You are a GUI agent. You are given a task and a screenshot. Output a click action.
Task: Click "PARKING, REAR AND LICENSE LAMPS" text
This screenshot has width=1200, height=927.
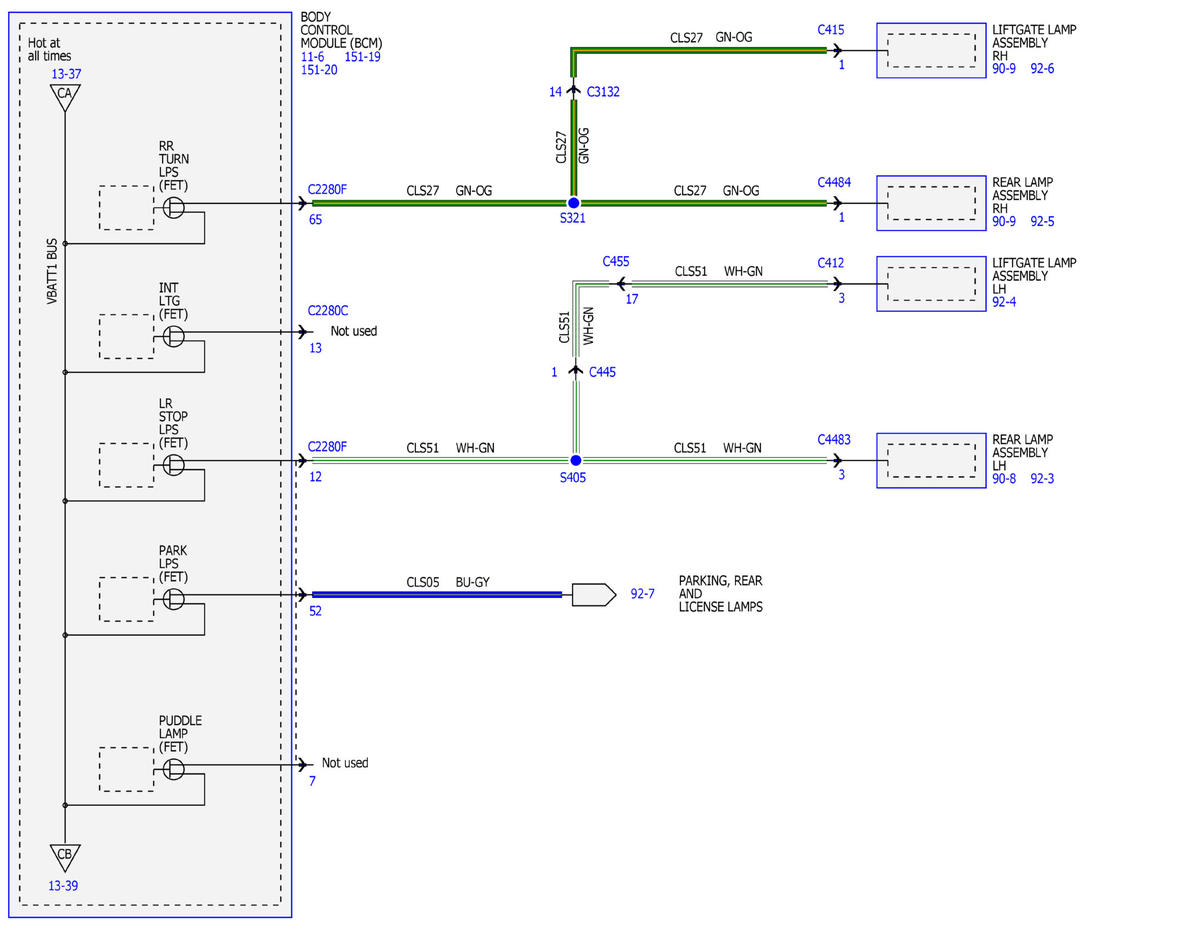coord(720,594)
